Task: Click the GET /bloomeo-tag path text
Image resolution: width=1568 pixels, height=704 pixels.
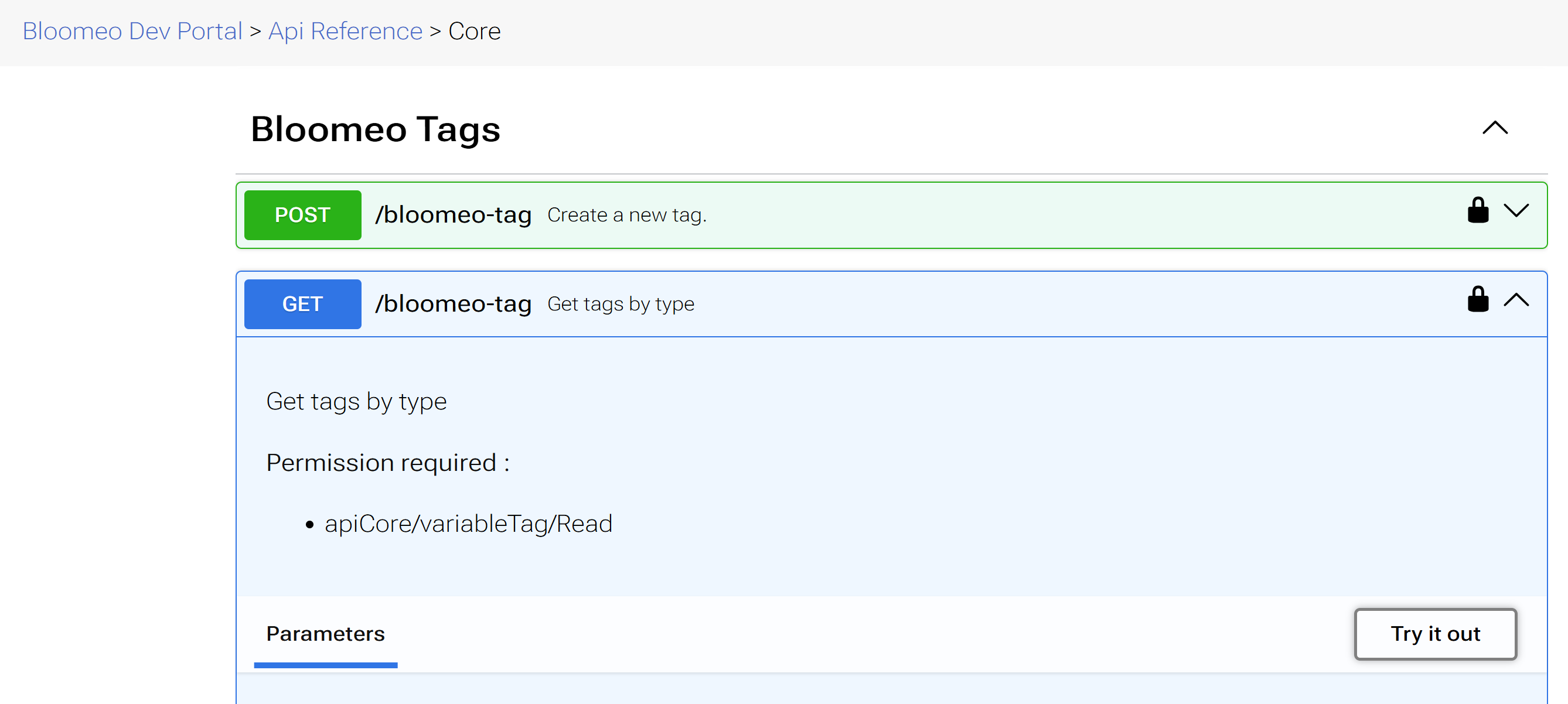Action: coord(453,303)
